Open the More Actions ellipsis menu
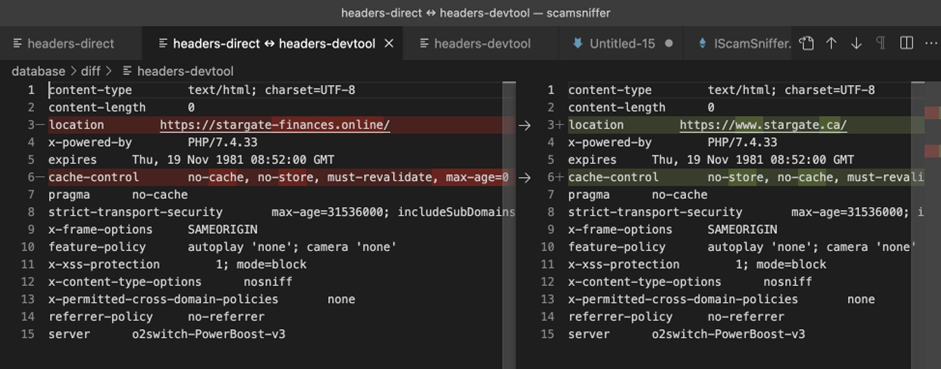Screen dimensions: 941x369 tap(931, 43)
